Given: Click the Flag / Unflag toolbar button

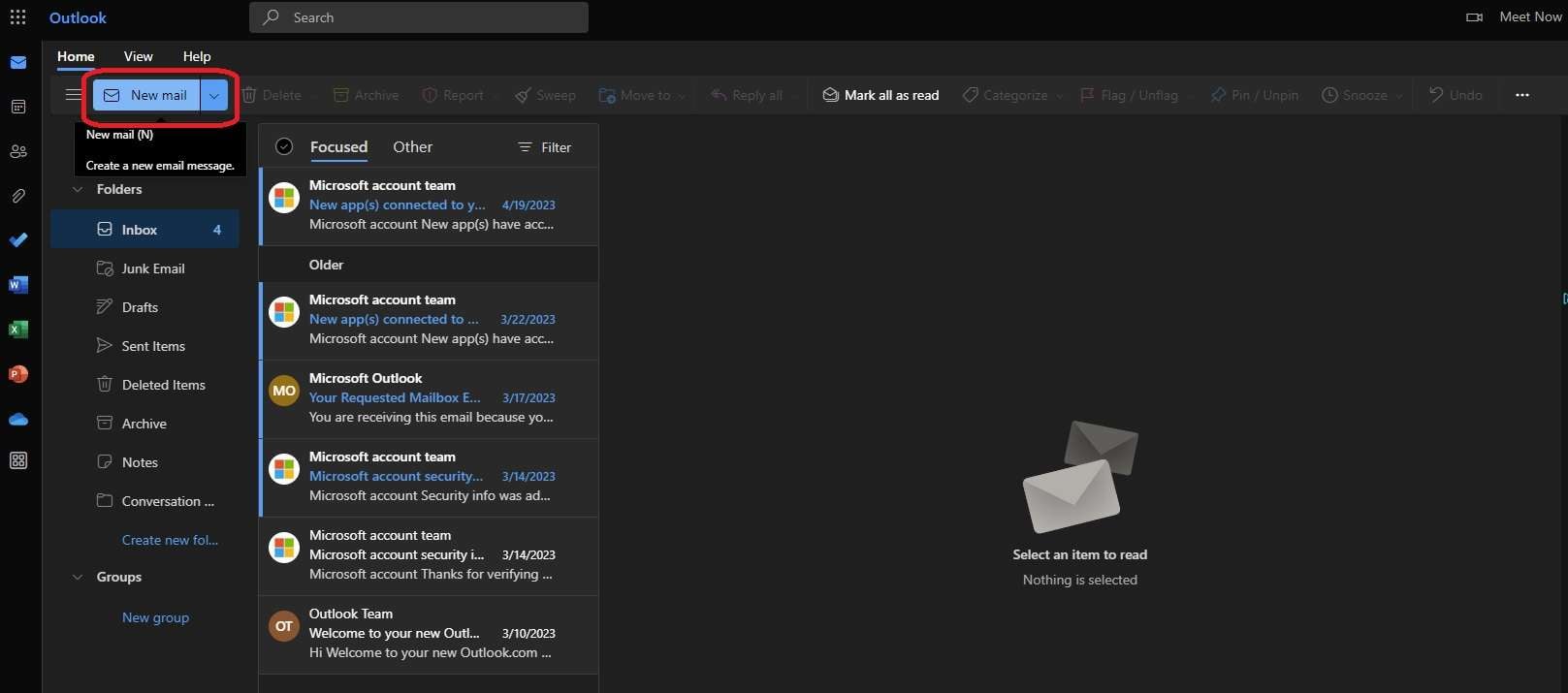Looking at the screenshot, I should tap(1130, 95).
